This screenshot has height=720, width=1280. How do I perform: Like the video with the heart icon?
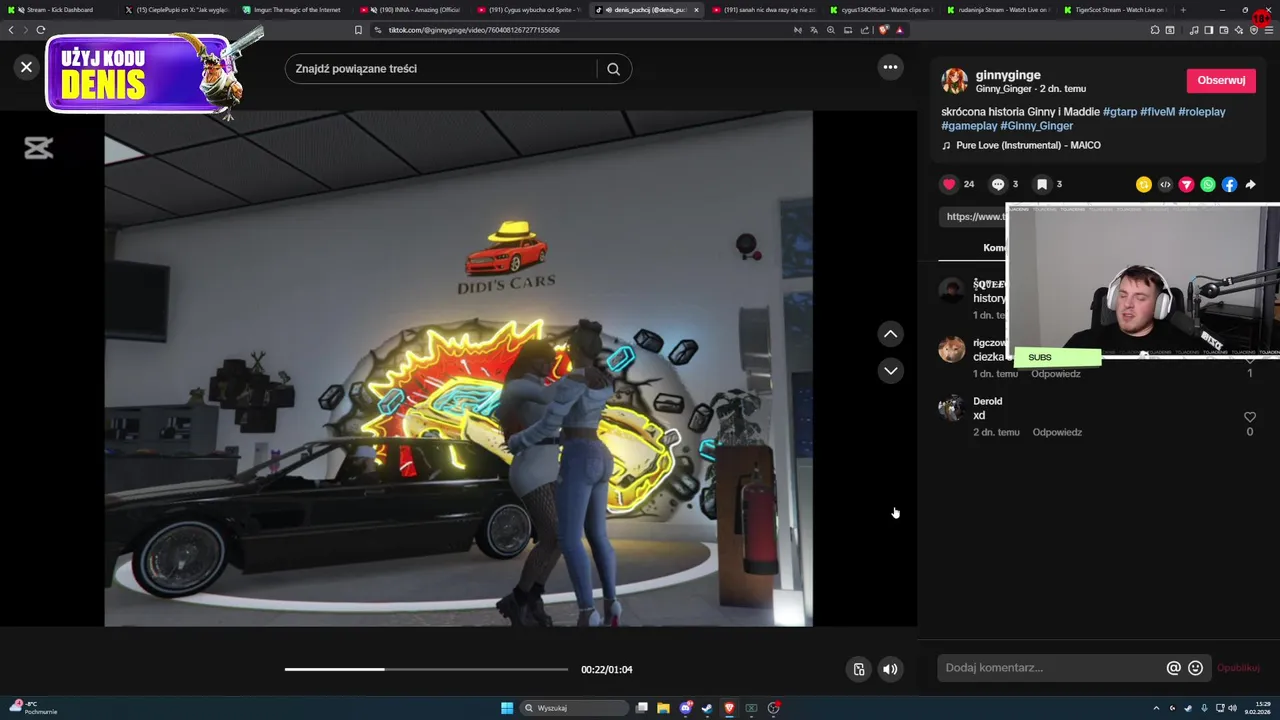(x=949, y=184)
